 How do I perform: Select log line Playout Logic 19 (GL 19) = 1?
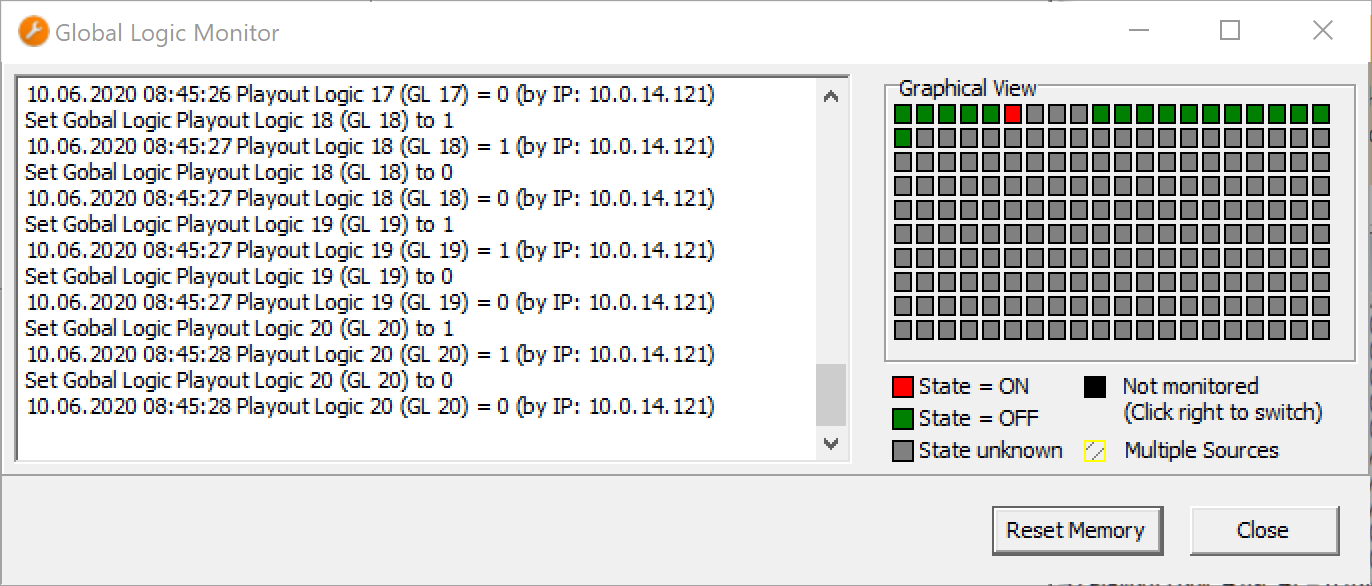click(x=370, y=251)
